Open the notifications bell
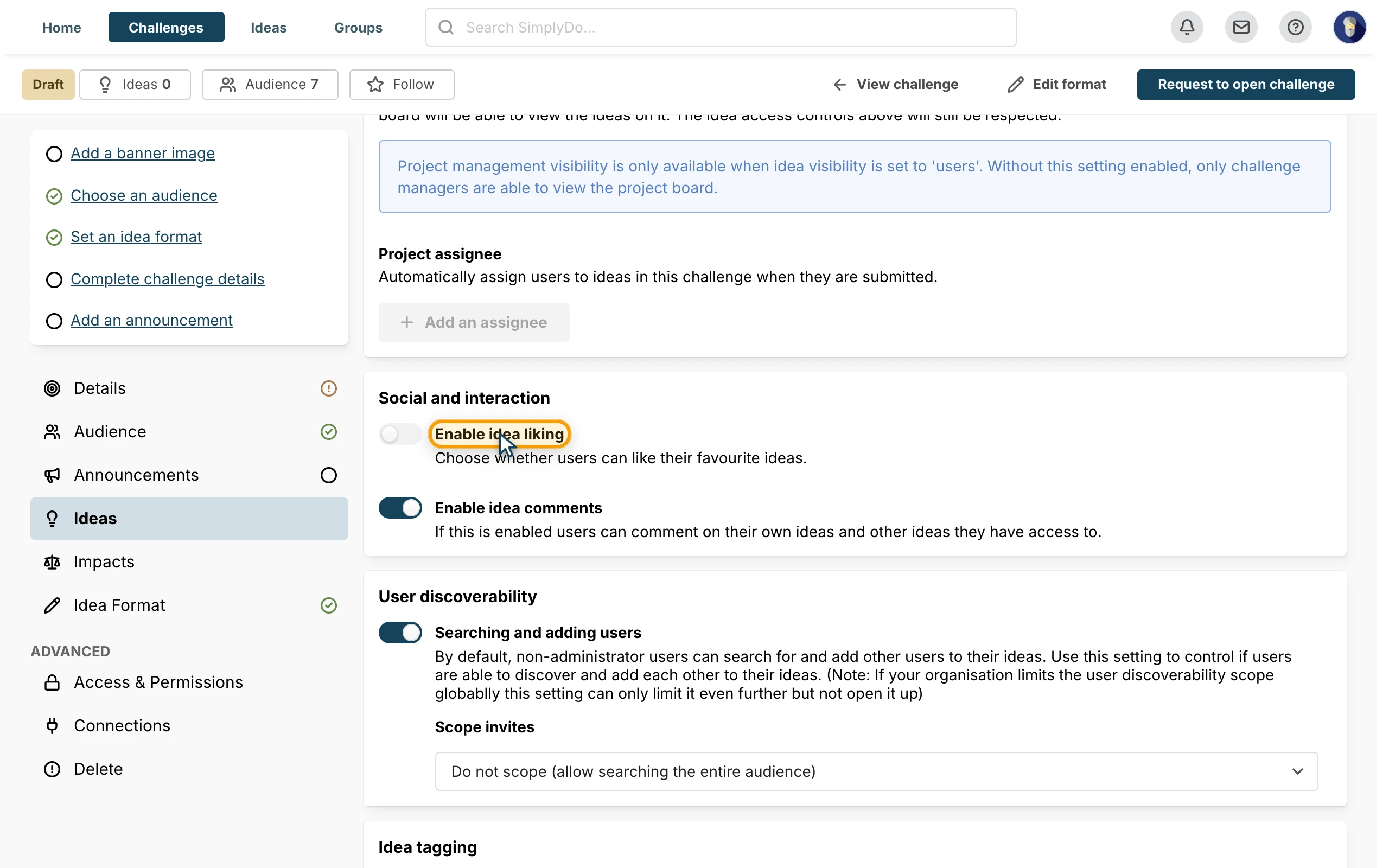This screenshot has height=868, width=1389. pos(1187,27)
